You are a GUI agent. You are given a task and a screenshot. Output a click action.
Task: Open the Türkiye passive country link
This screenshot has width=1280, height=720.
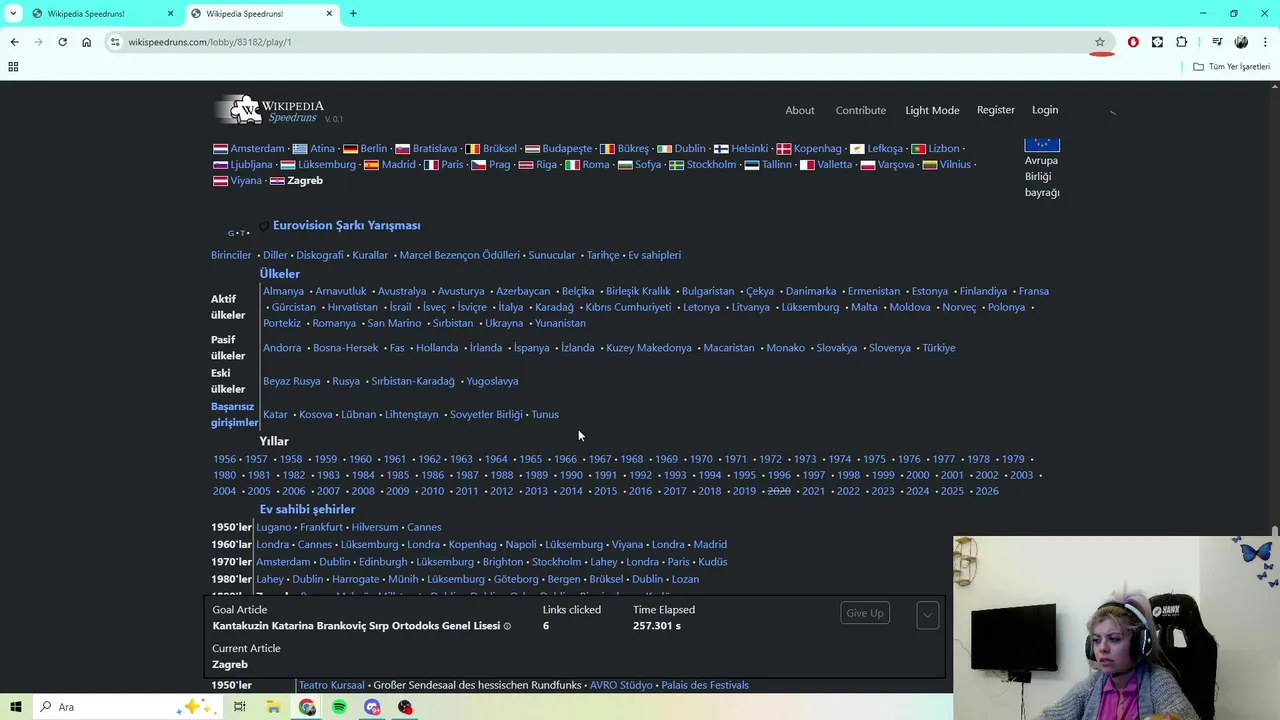click(x=939, y=348)
